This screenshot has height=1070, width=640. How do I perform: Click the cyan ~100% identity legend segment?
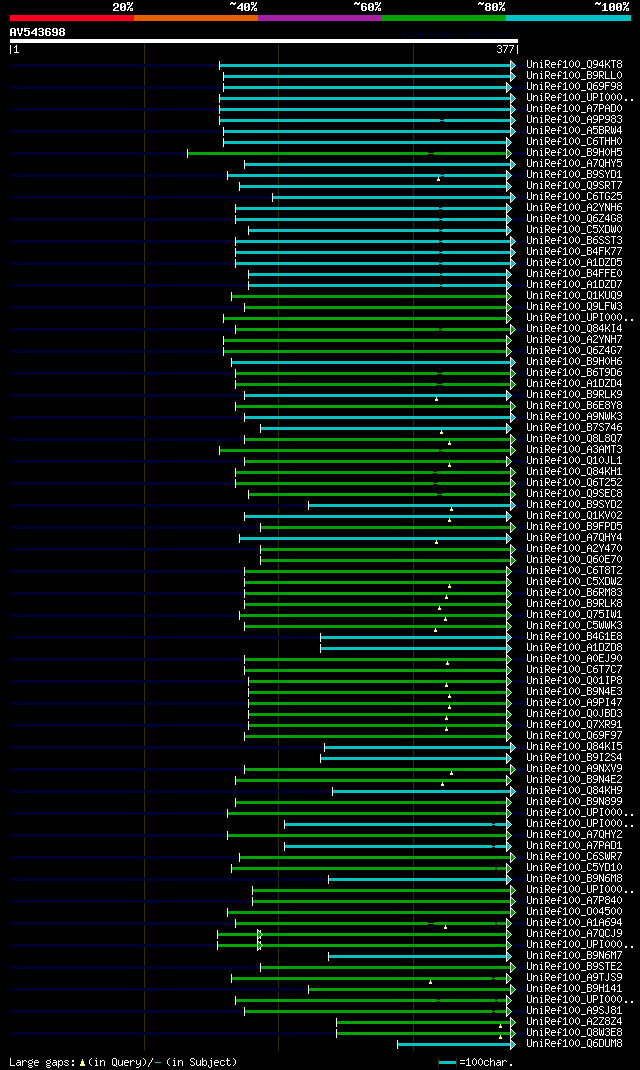(x=568, y=18)
